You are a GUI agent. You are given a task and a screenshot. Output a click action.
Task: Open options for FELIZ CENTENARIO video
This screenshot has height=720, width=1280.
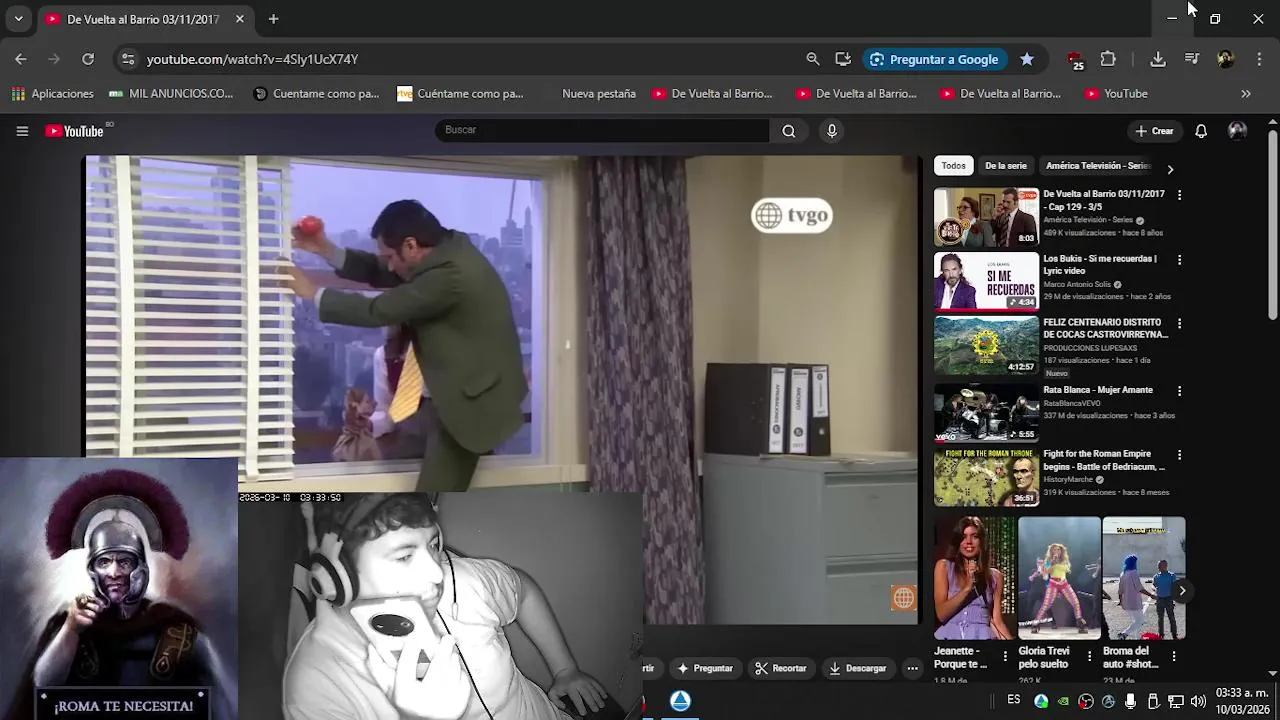click(1180, 324)
